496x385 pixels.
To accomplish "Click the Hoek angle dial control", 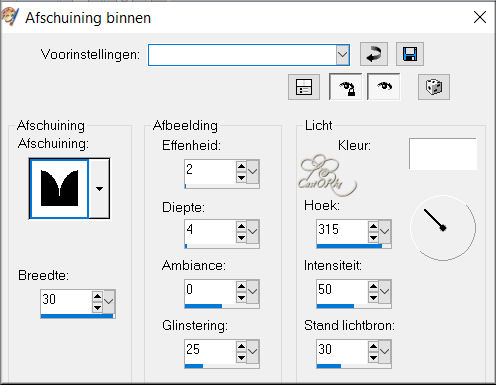I will [443, 228].
